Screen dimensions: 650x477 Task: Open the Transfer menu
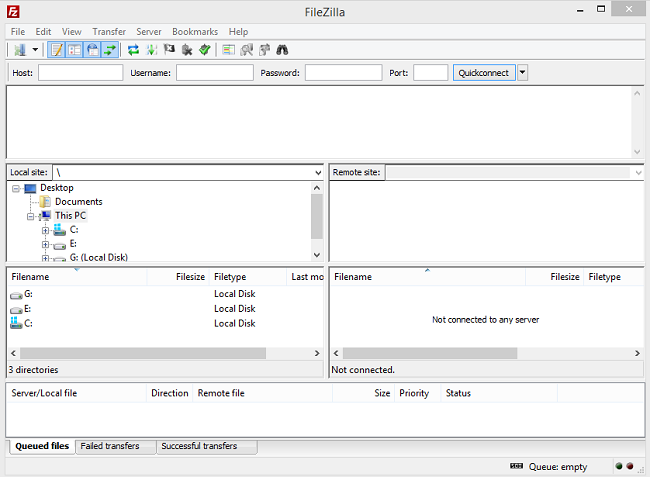click(x=109, y=32)
